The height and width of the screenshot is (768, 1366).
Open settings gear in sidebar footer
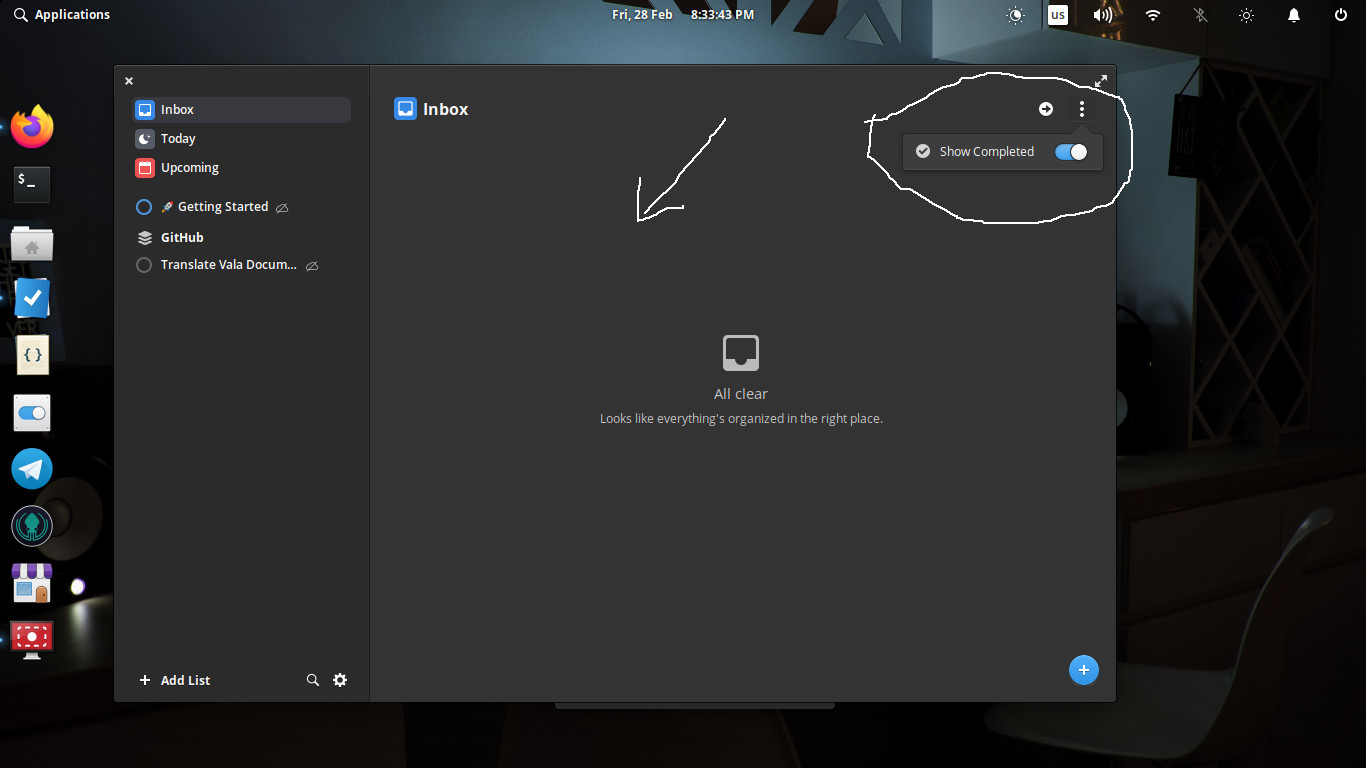click(x=340, y=680)
